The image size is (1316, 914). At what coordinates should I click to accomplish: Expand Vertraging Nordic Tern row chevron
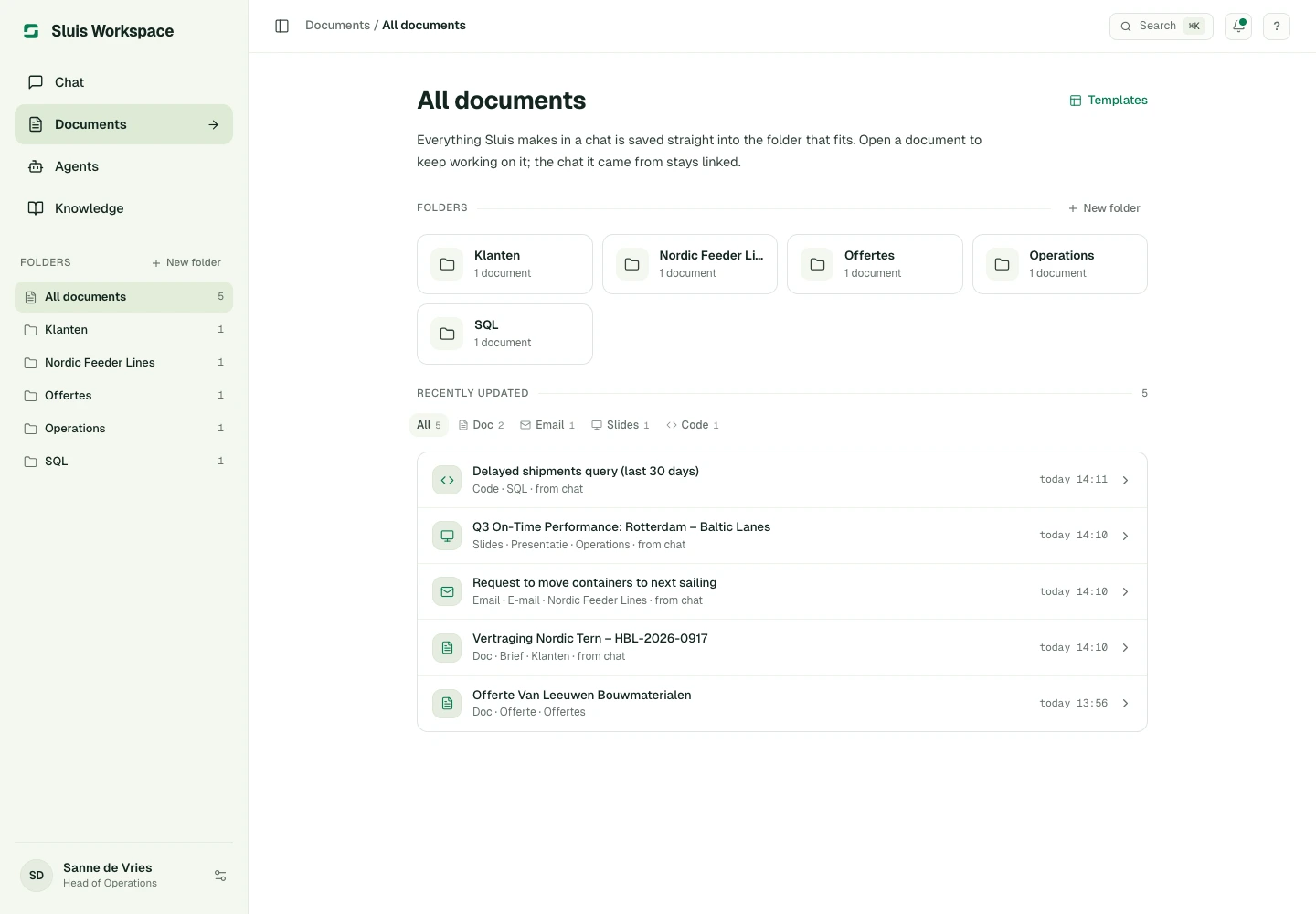(1125, 647)
